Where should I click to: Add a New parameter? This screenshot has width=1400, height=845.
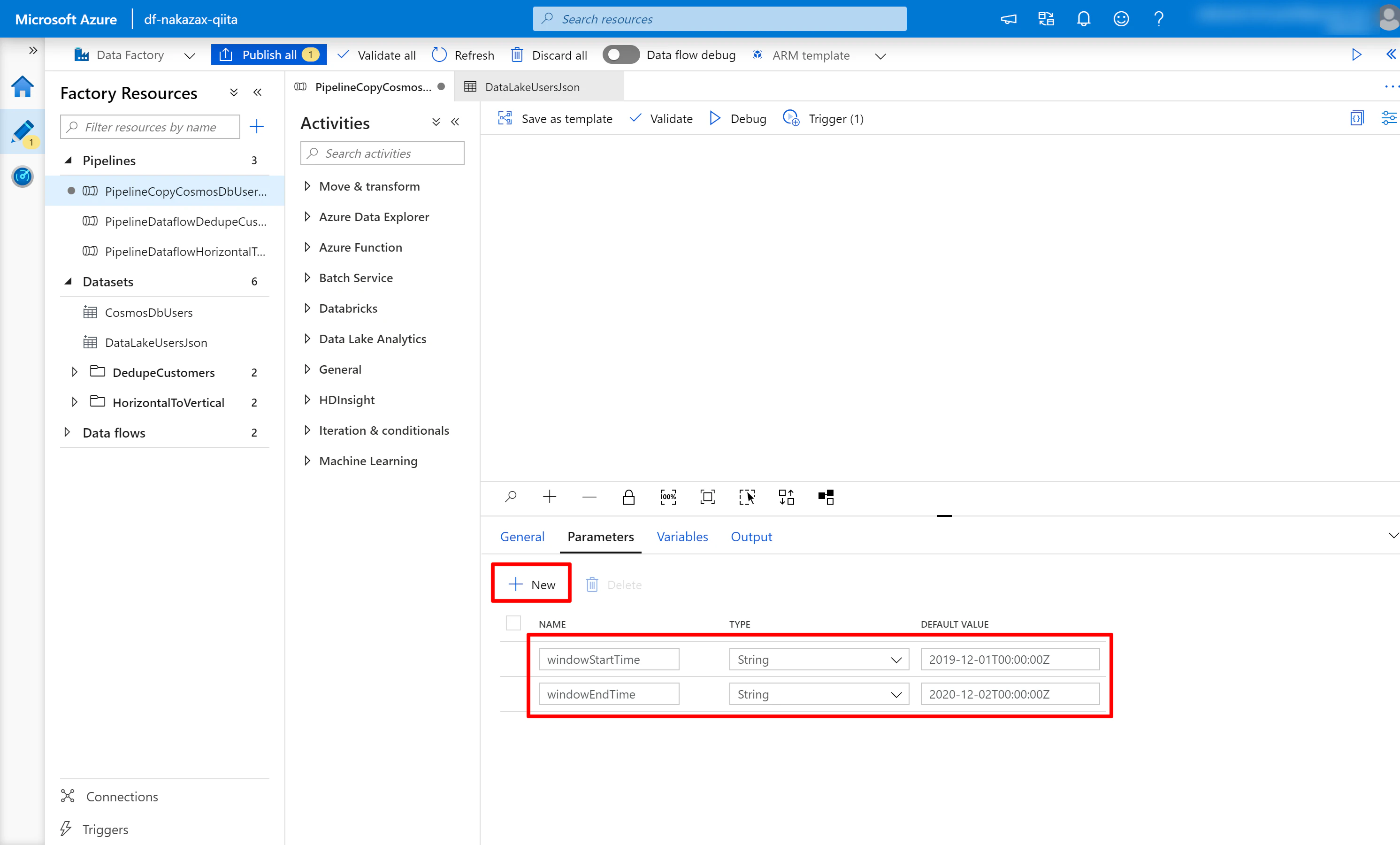(531, 584)
